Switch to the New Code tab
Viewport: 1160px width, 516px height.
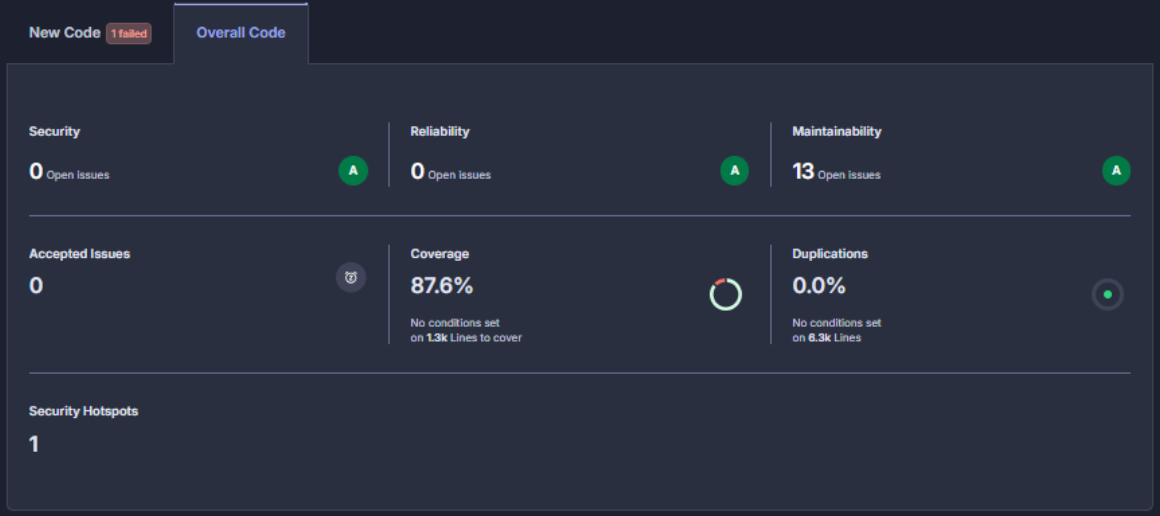pos(64,33)
